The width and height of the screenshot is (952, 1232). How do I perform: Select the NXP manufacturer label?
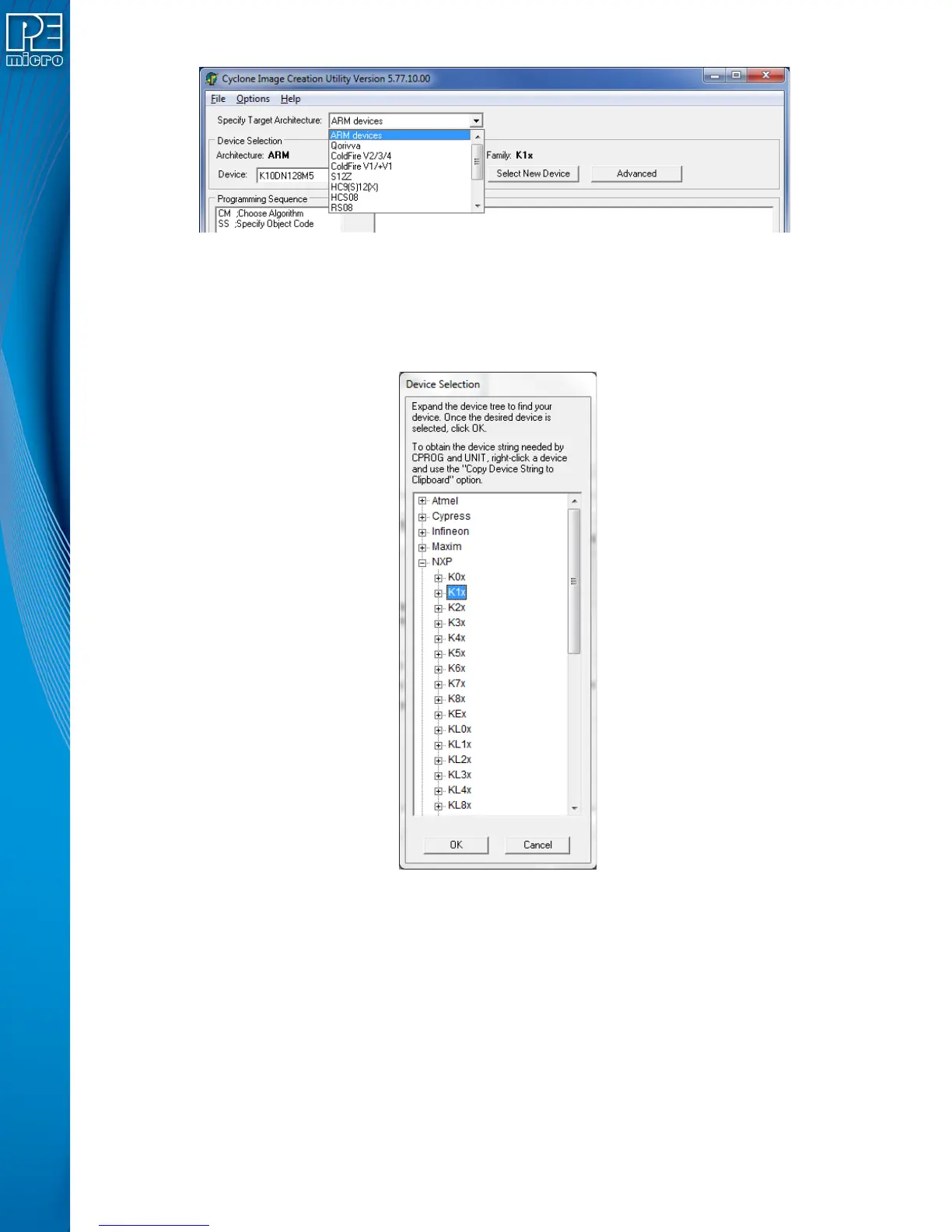pos(442,562)
